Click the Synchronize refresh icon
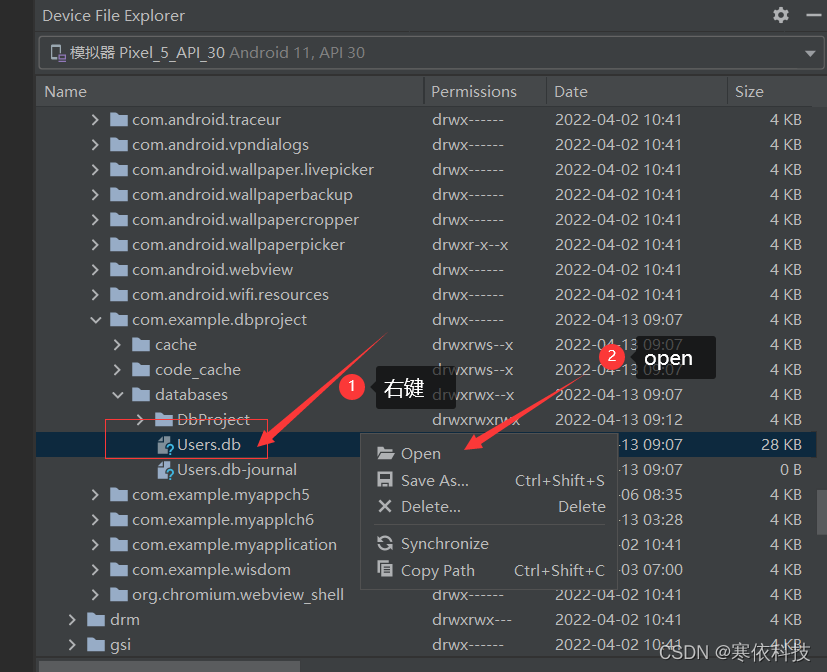Screen dimensions: 827x672 [385, 543]
